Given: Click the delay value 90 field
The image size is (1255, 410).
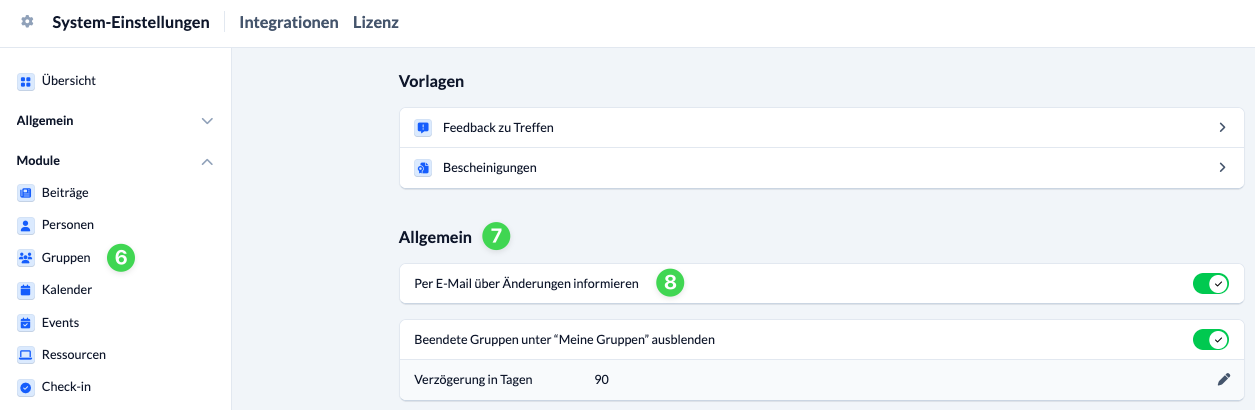Looking at the screenshot, I should coord(601,379).
